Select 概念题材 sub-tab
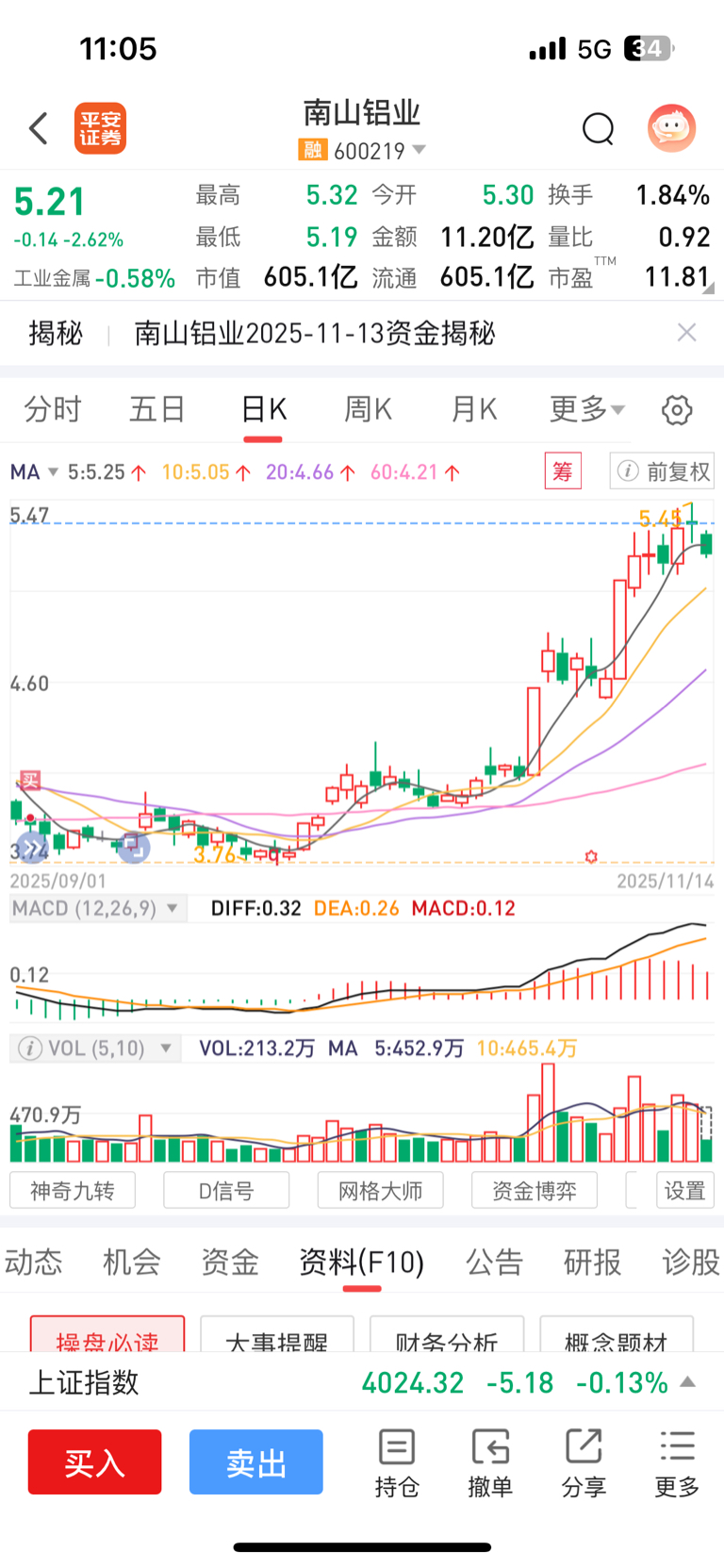Image resolution: width=724 pixels, height=1568 pixels. pos(617,1333)
